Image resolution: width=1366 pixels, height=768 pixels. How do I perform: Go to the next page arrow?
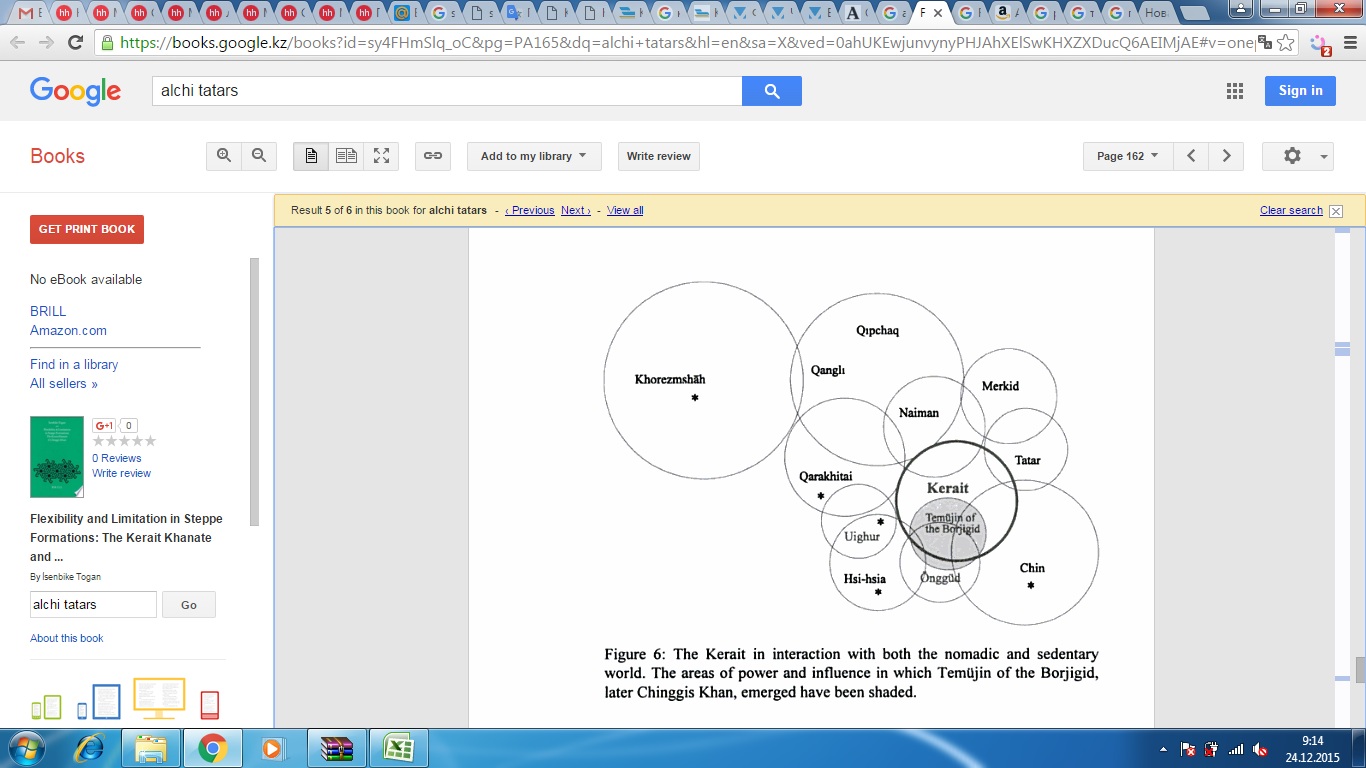pos(1226,156)
